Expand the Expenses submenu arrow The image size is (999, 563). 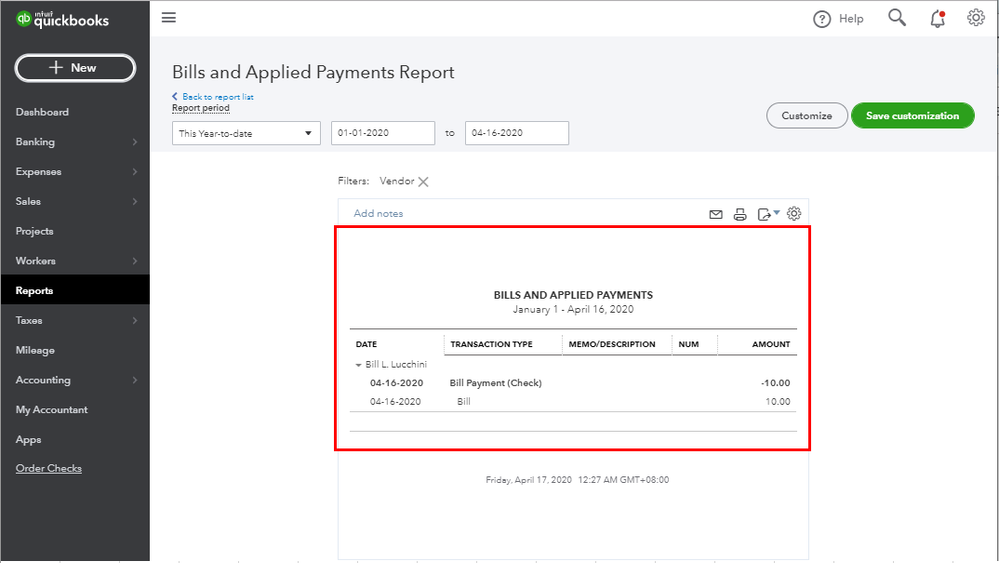(134, 171)
